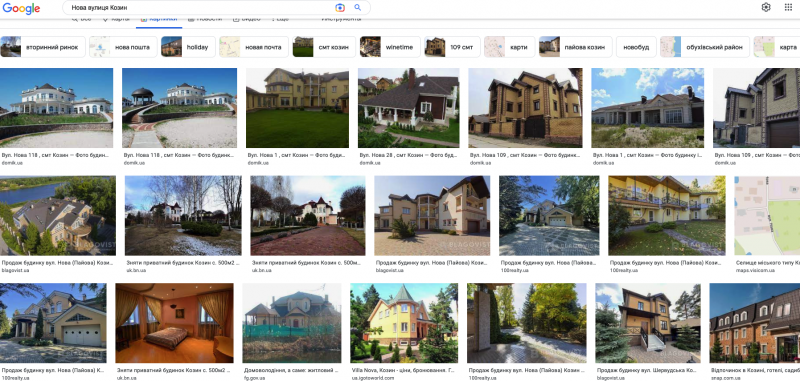This screenshot has height=381, width=800.
Task: Select the 'пайова козин' filter chip
Action: (x=576, y=47)
